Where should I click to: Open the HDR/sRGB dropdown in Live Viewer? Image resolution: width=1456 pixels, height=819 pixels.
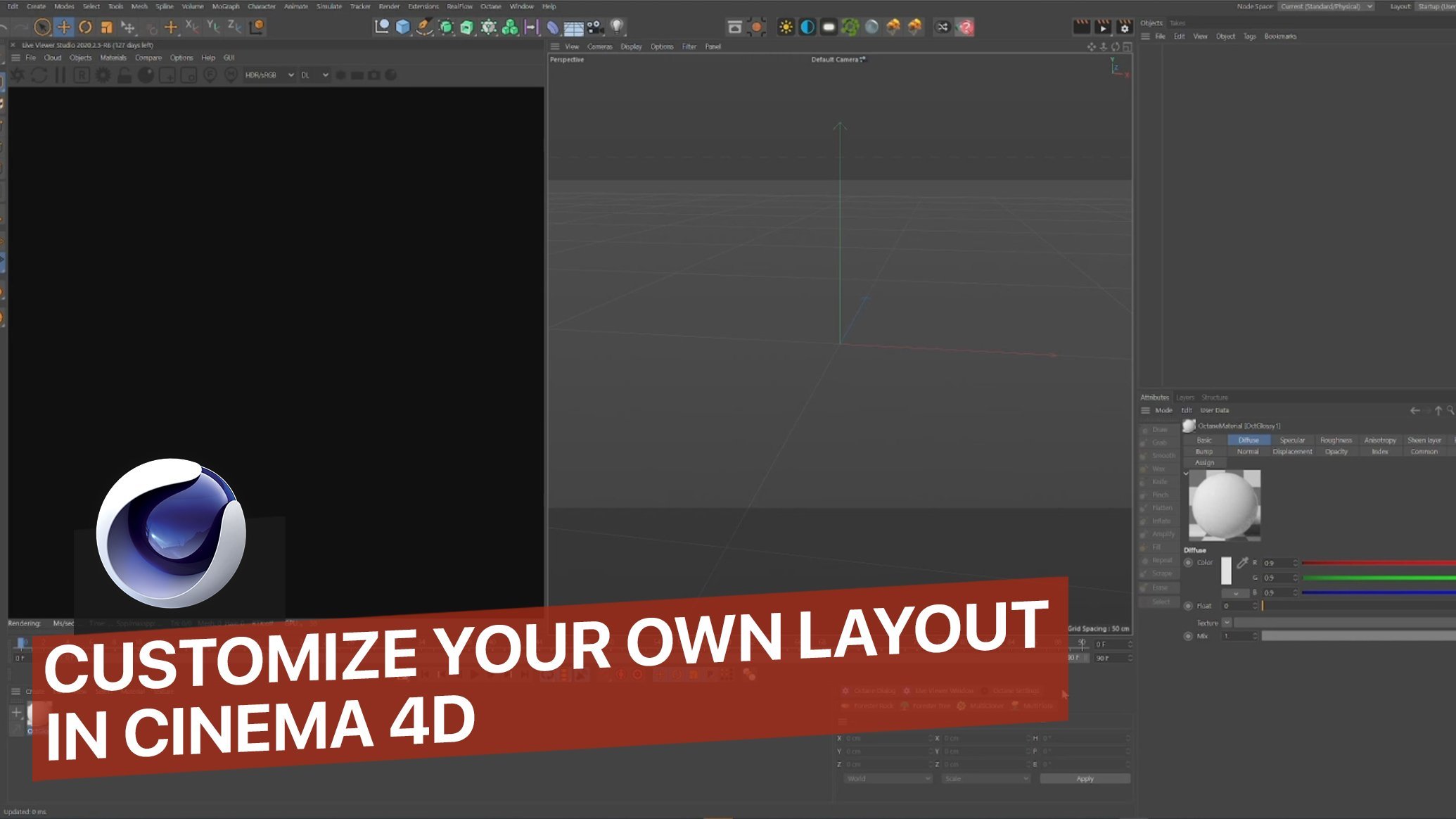click(269, 75)
